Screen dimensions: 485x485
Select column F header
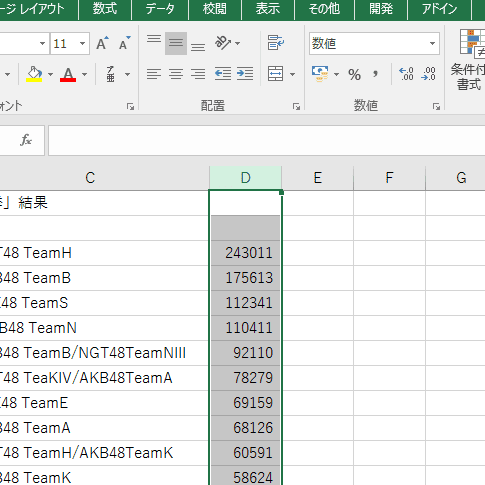389,178
